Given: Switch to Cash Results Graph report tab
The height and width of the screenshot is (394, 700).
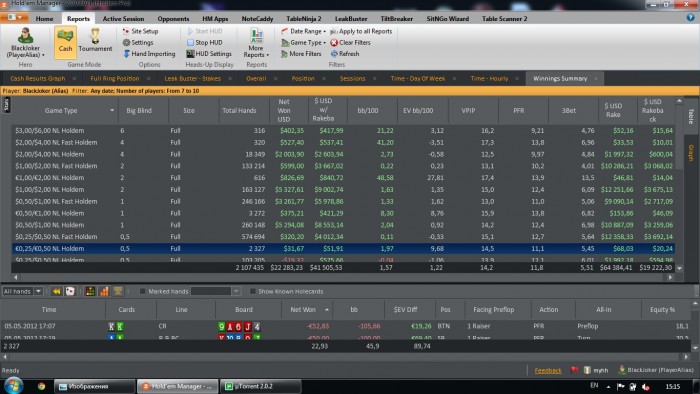Looking at the screenshot, I should pyautogui.click(x=38, y=79).
